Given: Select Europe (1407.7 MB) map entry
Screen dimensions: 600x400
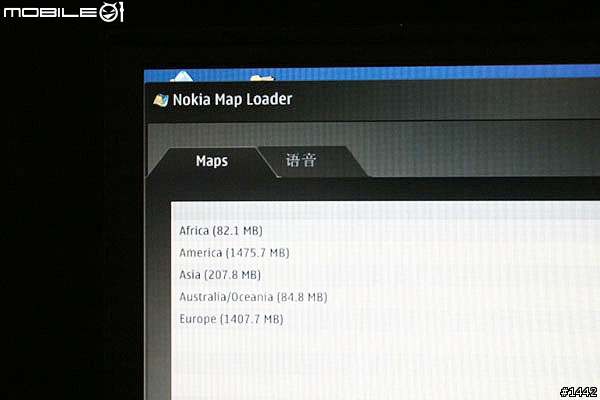Looking at the screenshot, I should pos(231,319).
